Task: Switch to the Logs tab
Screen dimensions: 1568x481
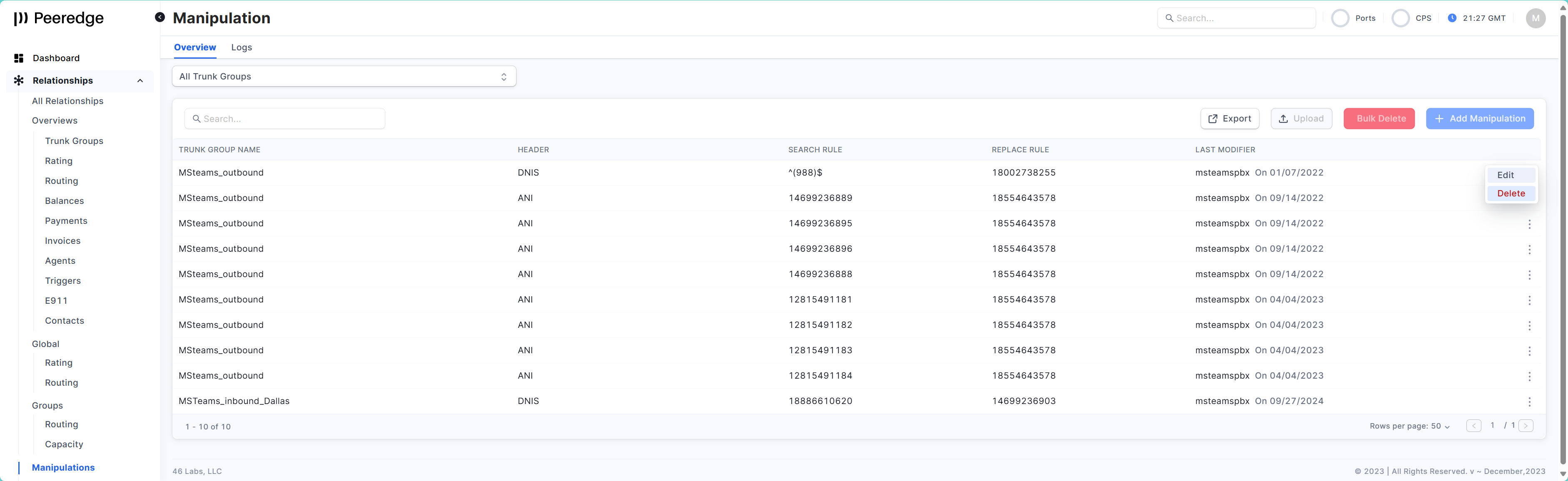Action: click(242, 47)
